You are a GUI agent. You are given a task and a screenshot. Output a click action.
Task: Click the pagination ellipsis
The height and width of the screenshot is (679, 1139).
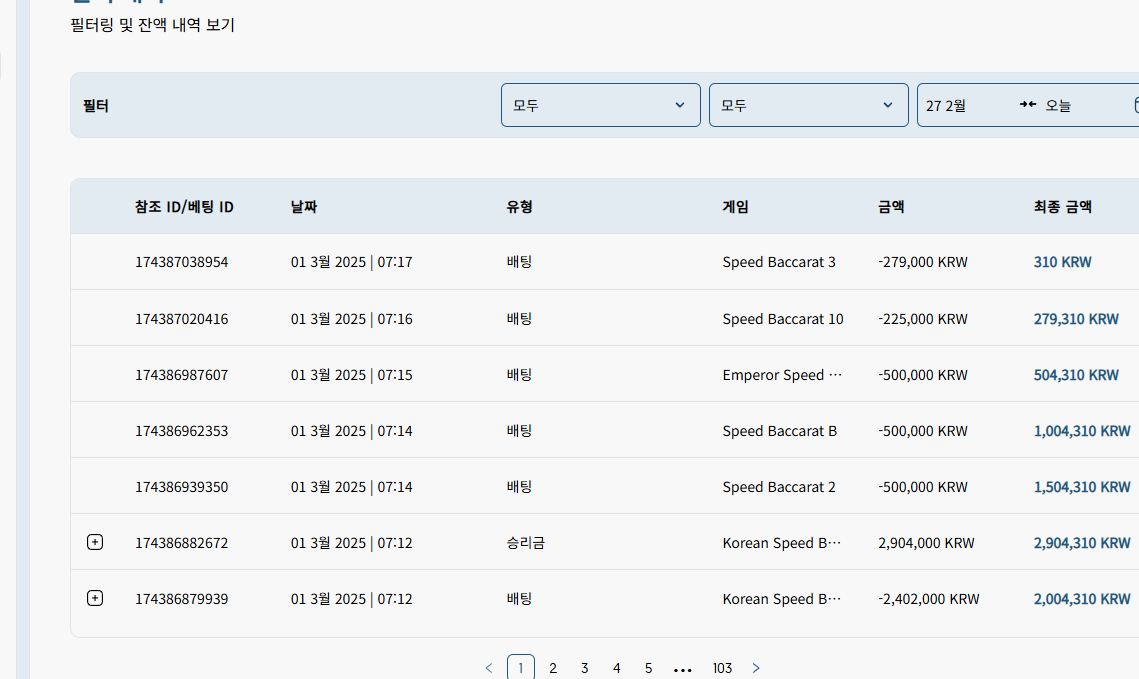point(683,670)
